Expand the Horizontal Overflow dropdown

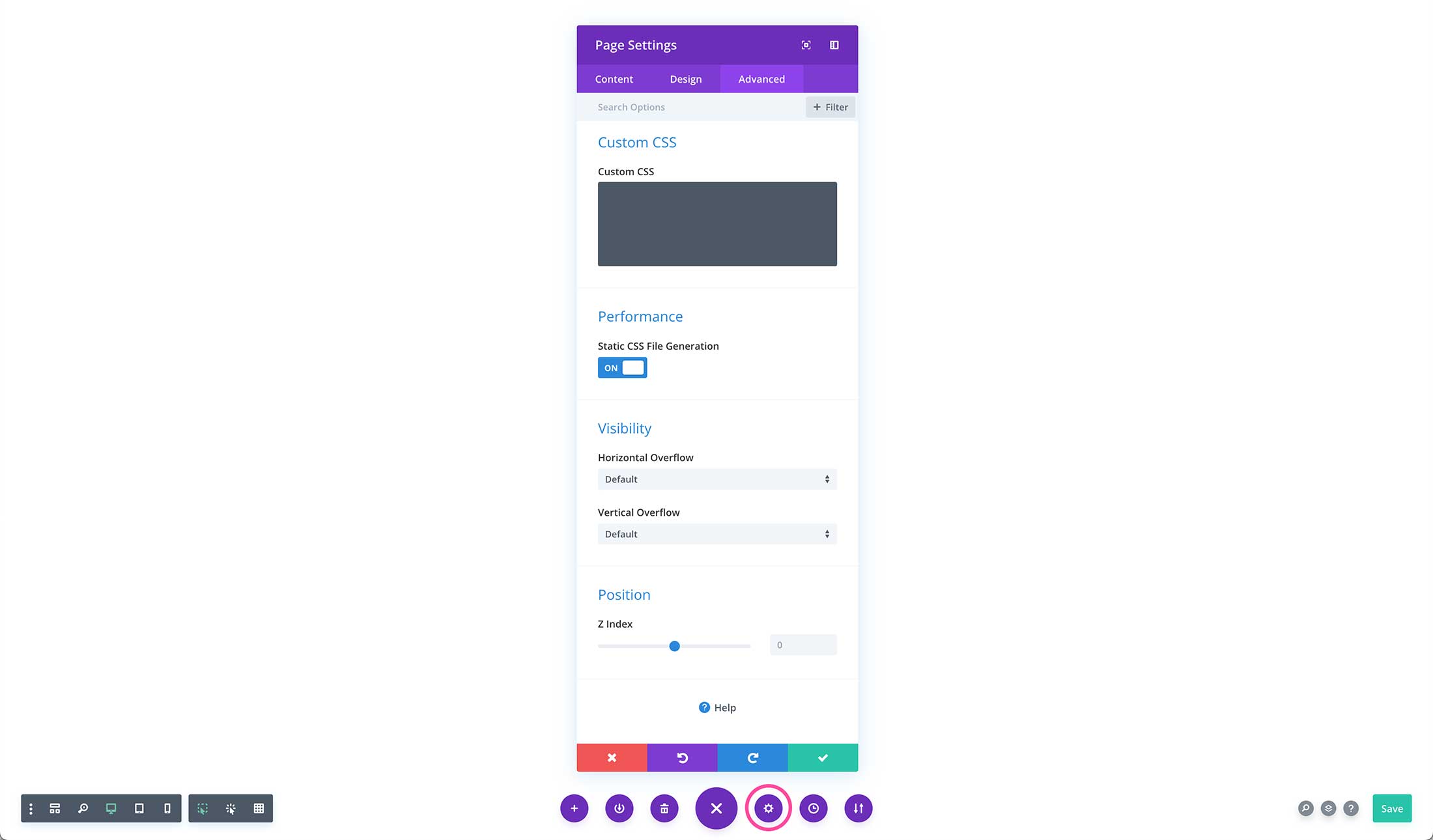[716, 478]
